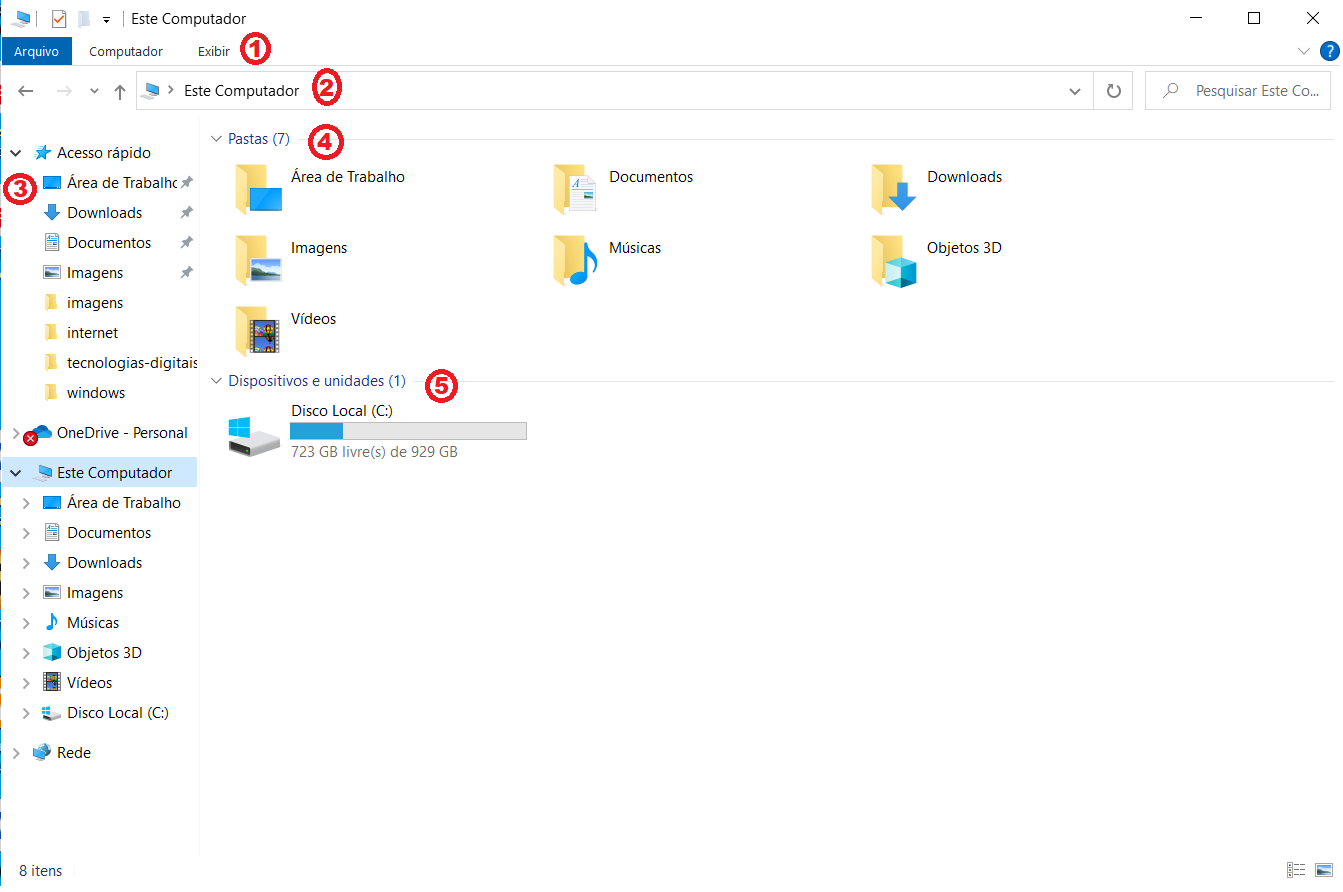
Task: Expand Músicas in the navigation tree
Action: pos(27,623)
